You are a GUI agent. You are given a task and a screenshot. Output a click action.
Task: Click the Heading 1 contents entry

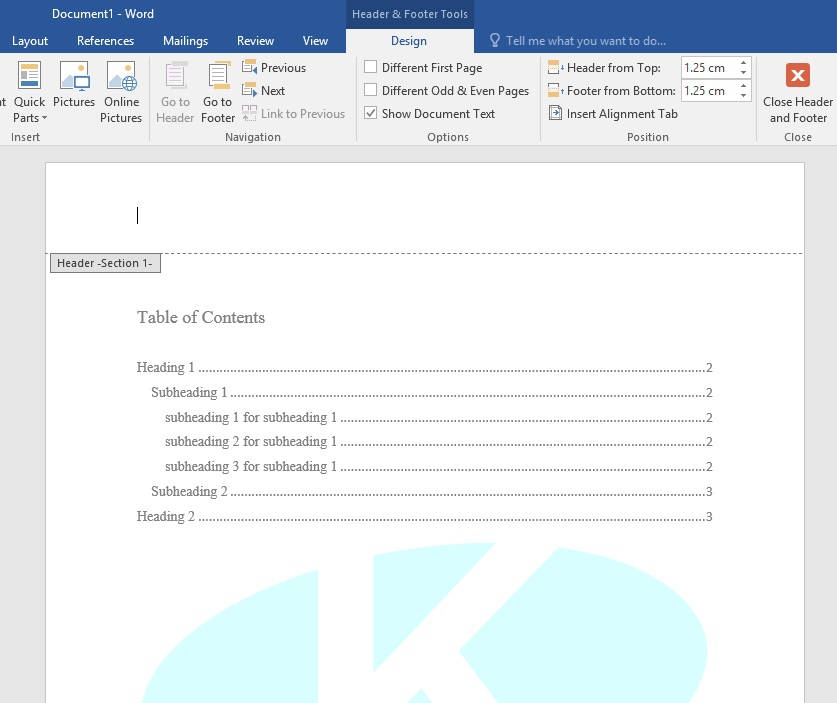424,367
